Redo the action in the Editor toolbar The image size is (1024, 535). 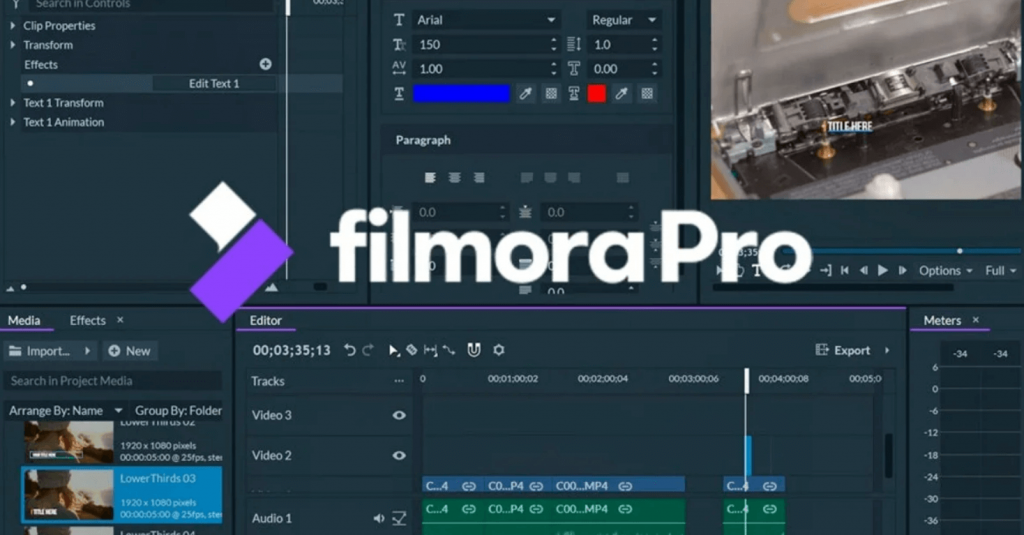click(368, 351)
